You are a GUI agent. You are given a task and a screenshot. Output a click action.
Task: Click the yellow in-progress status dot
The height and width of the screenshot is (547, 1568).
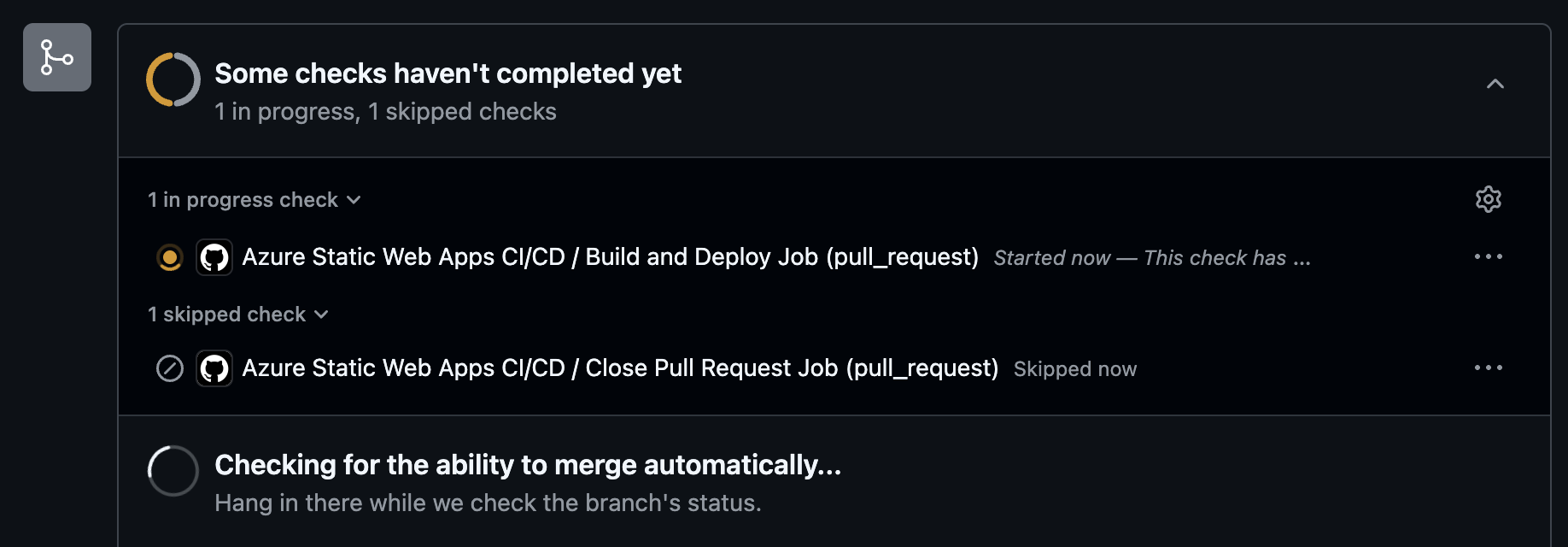(x=170, y=257)
